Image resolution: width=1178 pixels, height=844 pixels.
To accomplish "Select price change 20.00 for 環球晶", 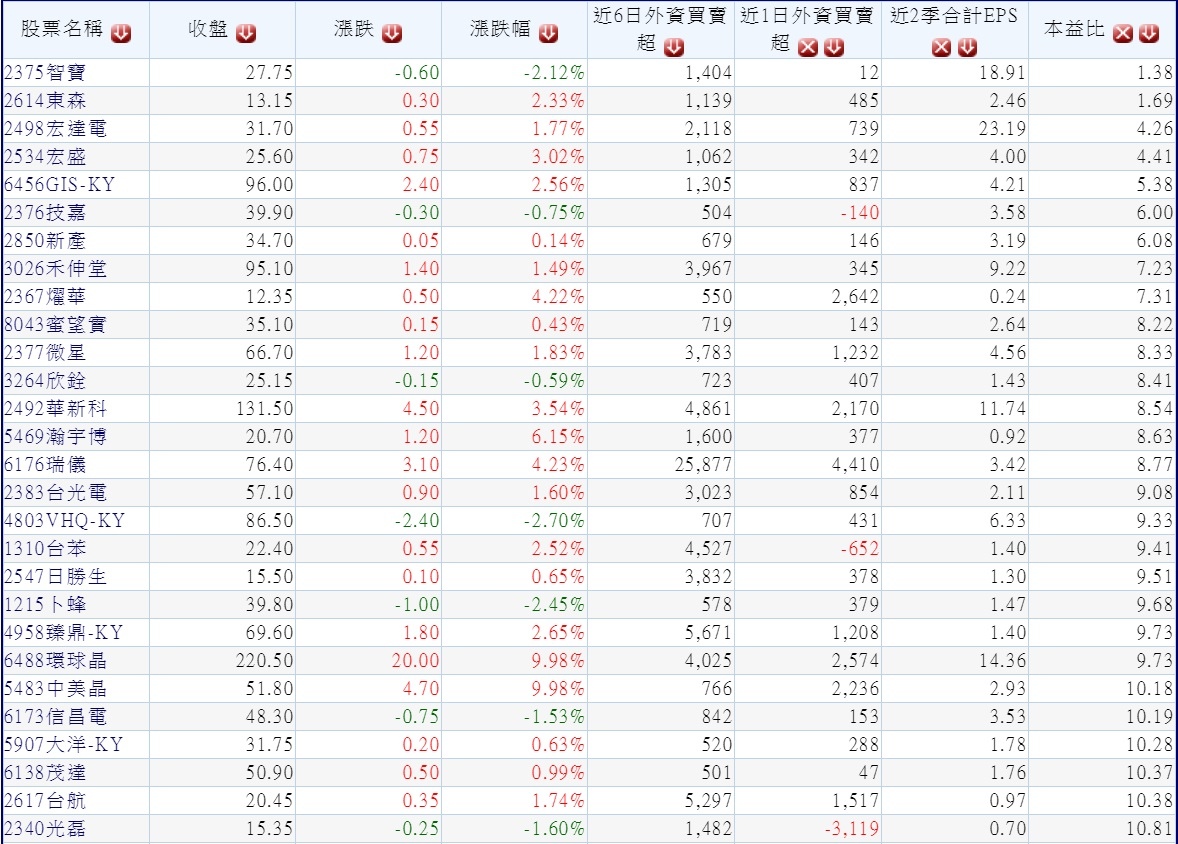I will click(415, 661).
